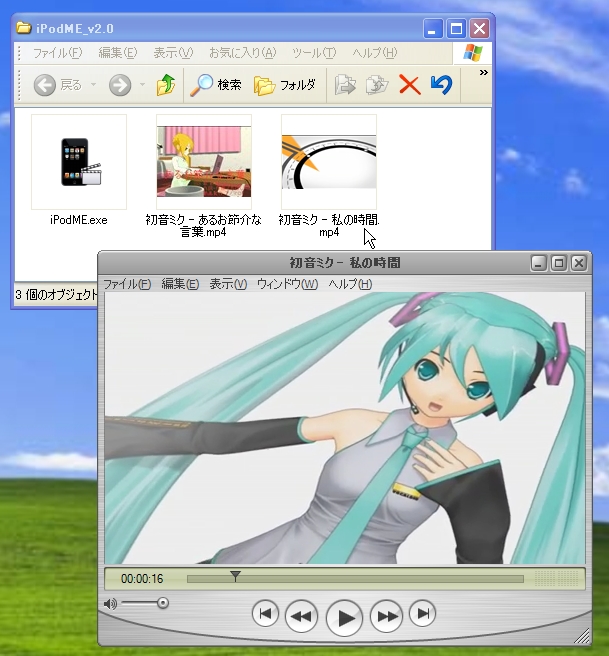Click the Rewind button in the player
Viewport: 609px width, 656px height.
tap(301, 616)
